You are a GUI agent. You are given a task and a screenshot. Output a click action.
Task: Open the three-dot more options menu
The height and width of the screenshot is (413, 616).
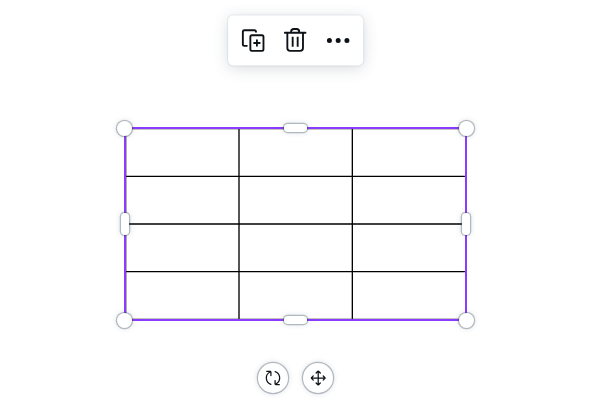pos(338,41)
